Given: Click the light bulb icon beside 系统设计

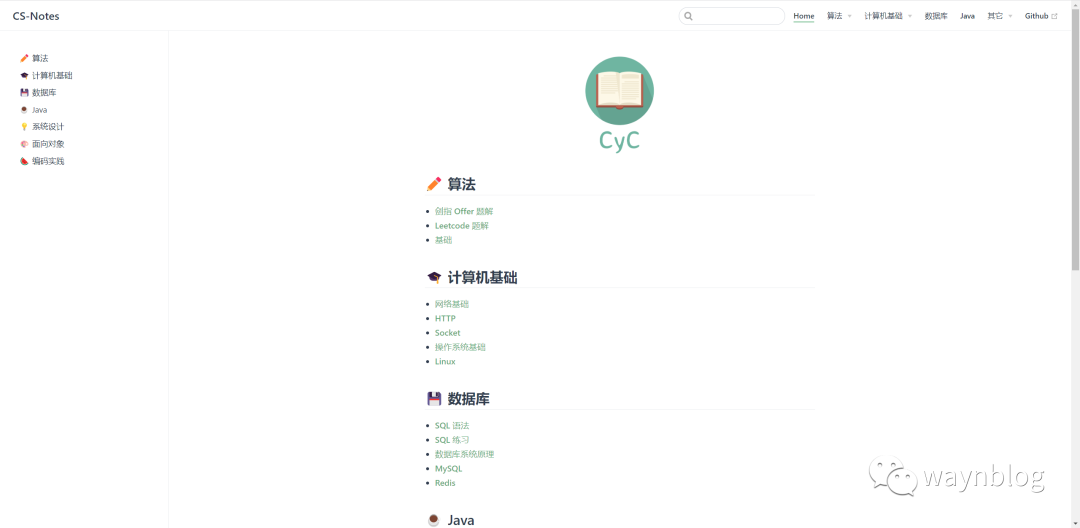Looking at the screenshot, I should coord(25,127).
